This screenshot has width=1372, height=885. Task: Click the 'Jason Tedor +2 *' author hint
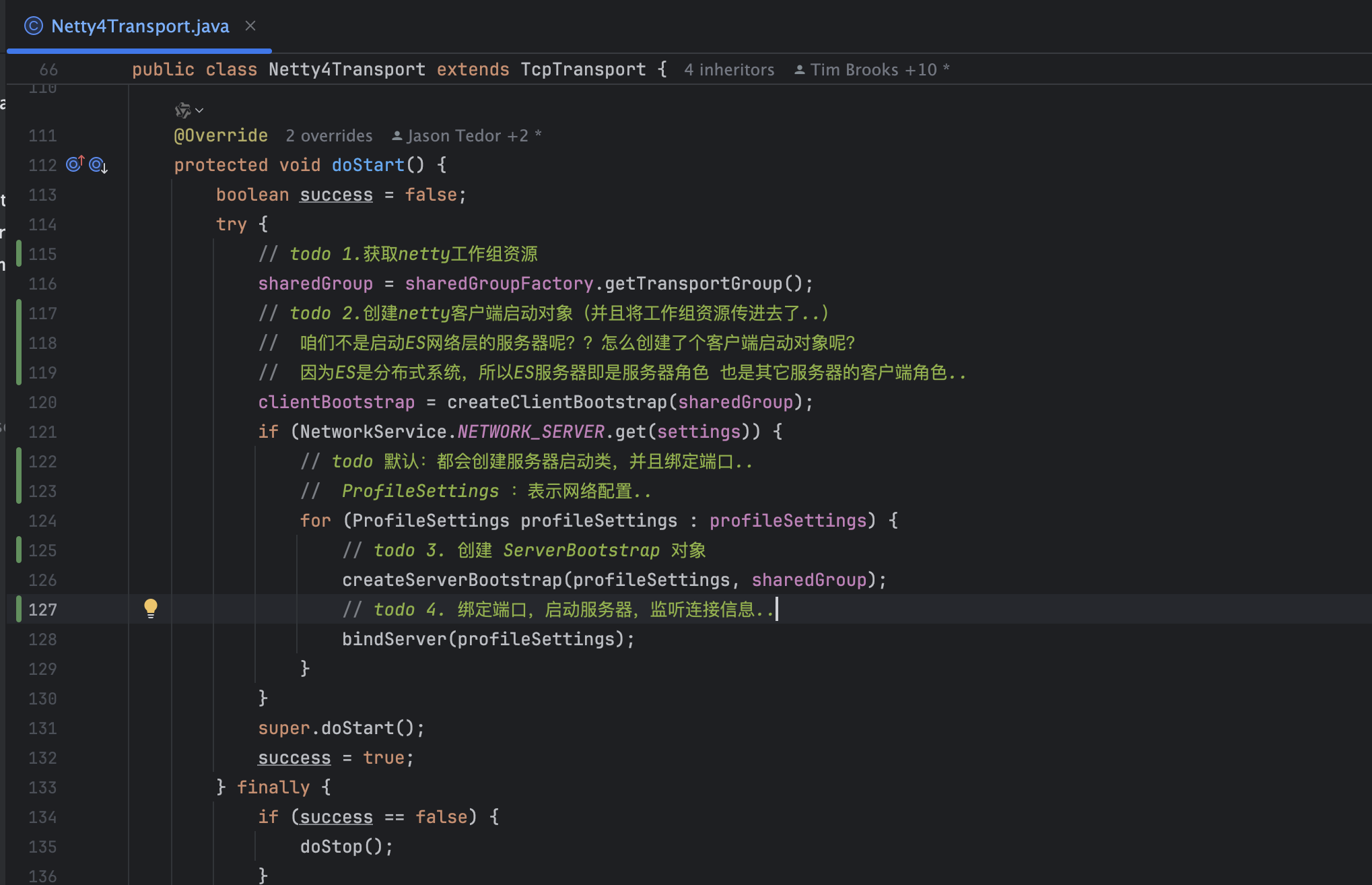click(x=467, y=135)
